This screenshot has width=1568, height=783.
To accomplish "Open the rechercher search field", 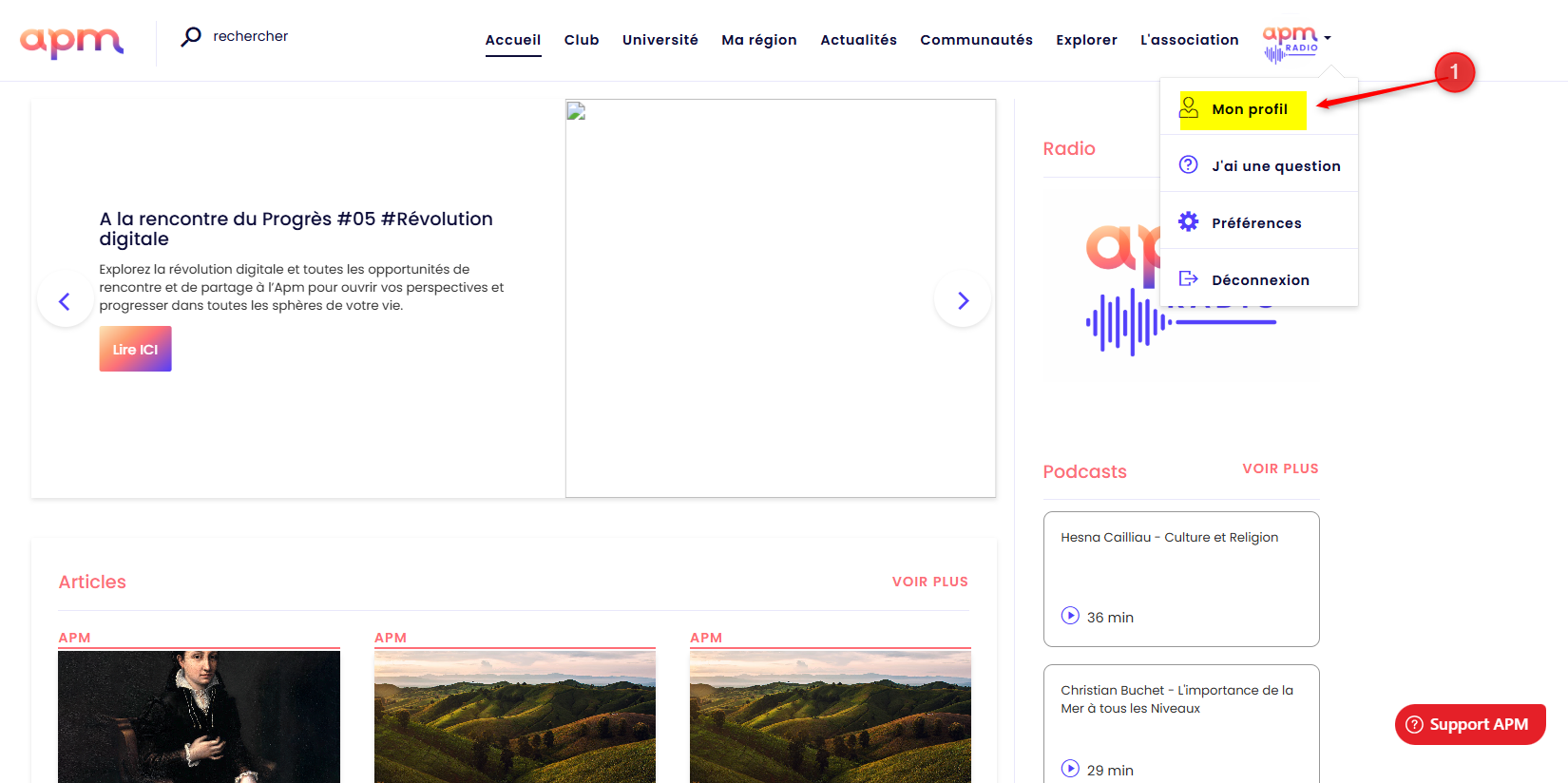I will pos(250,36).
